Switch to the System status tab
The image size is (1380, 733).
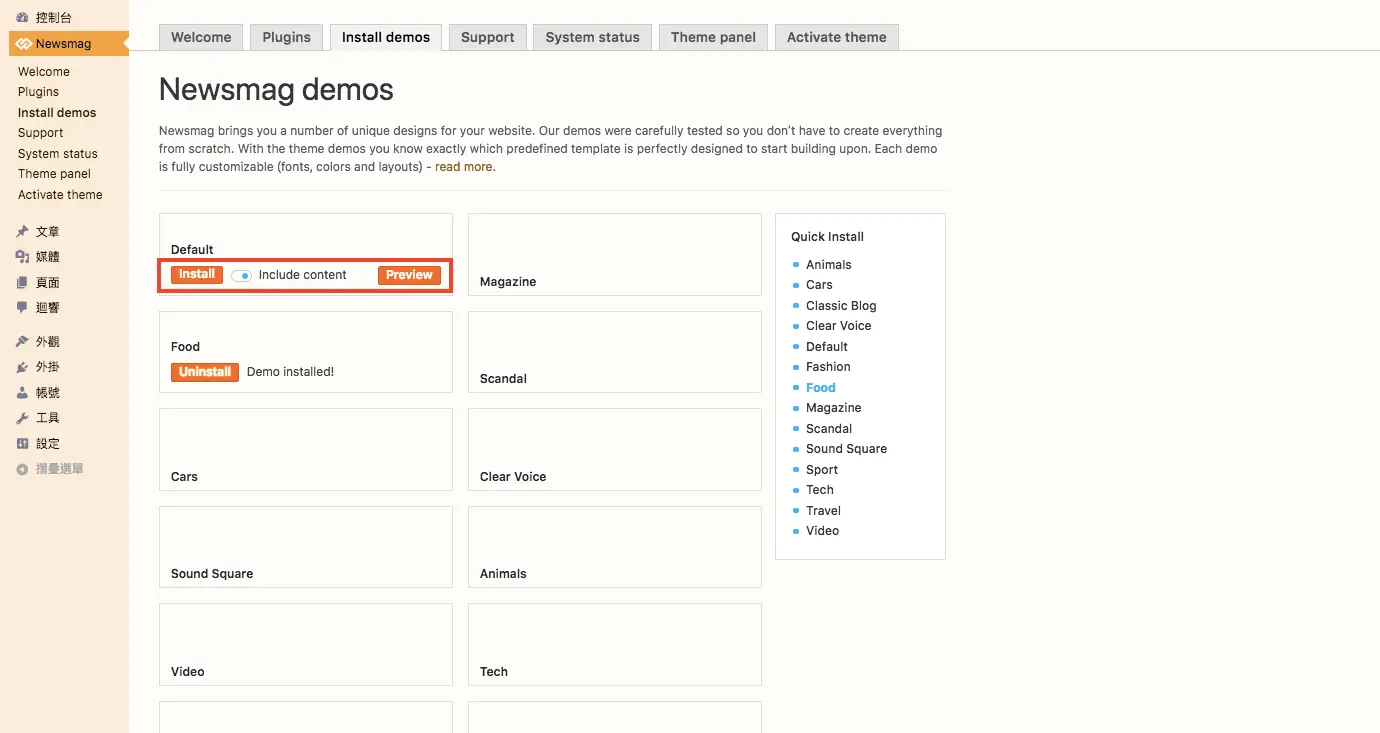click(x=592, y=37)
